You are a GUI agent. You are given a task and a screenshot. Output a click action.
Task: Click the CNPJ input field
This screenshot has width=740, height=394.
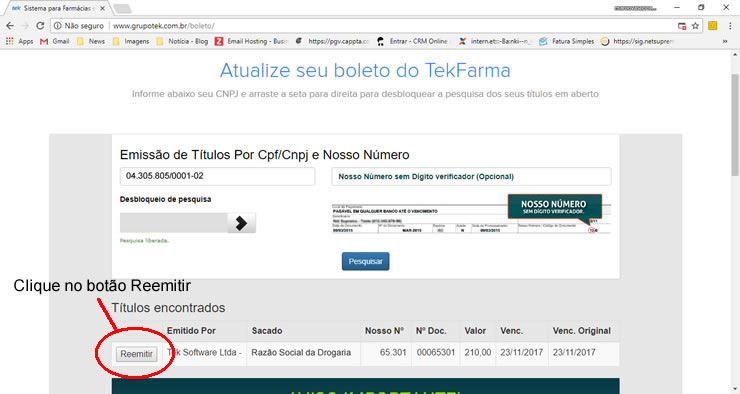click(217, 176)
